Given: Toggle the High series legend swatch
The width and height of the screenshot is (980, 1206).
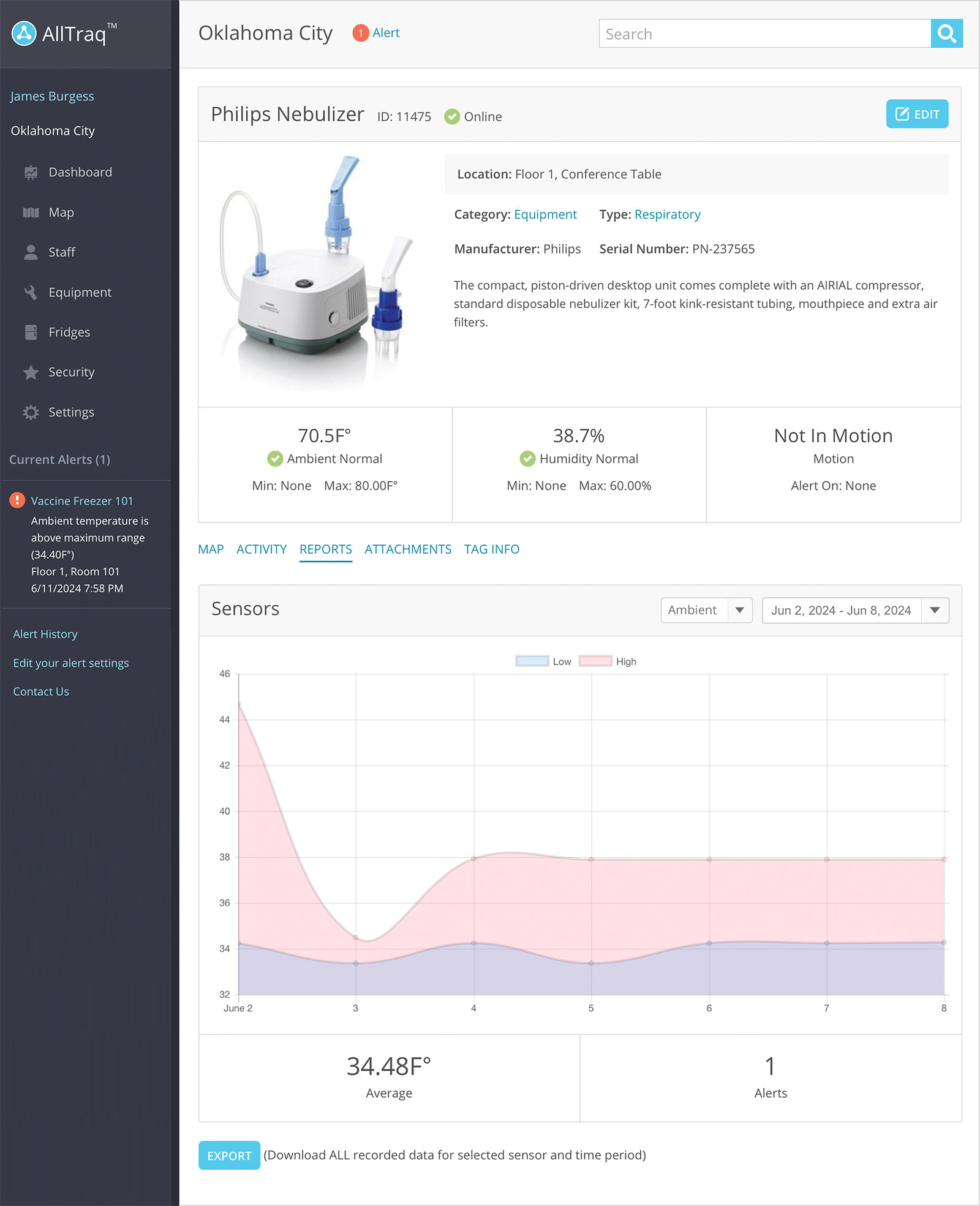Looking at the screenshot, I should 595,661.
